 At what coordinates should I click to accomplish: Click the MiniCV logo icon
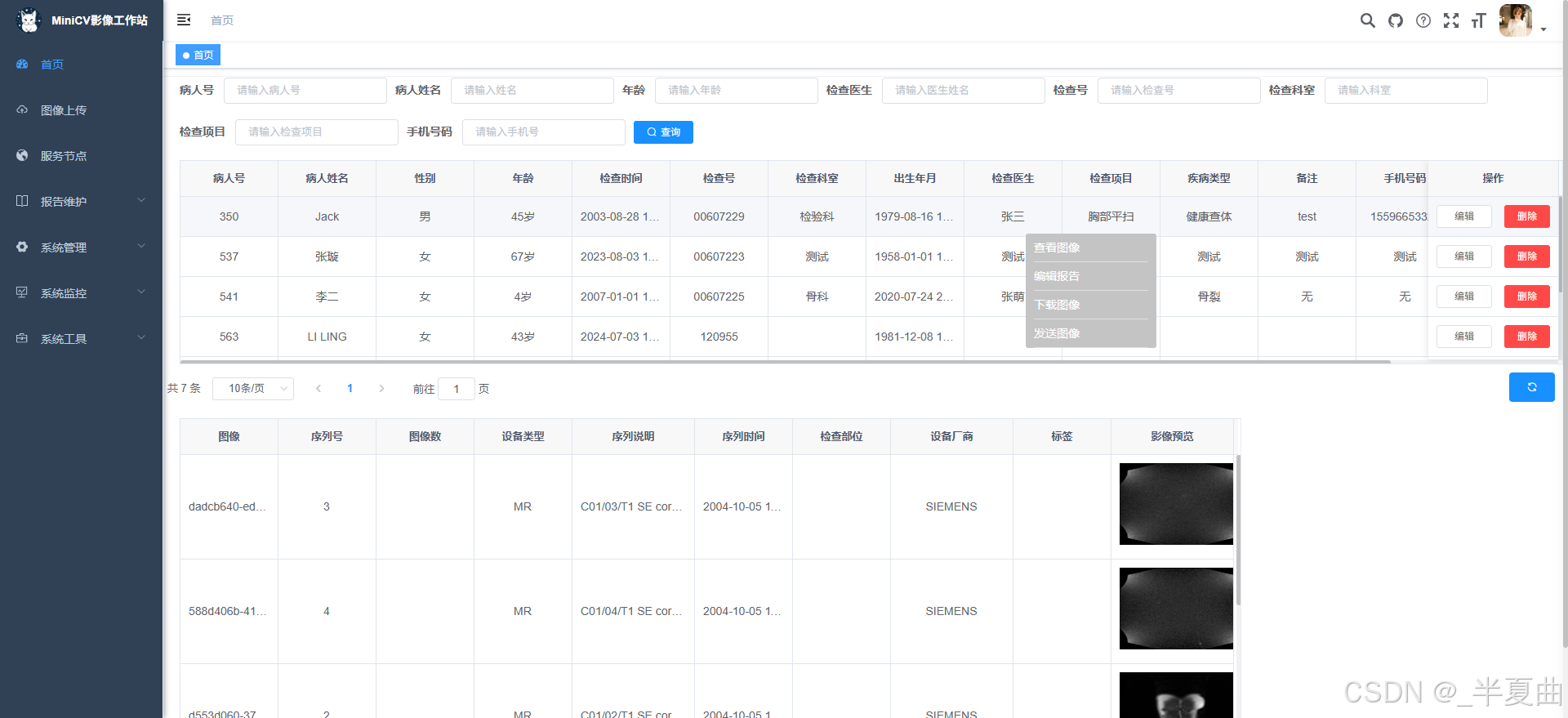pyautogui.click(x=29, y=20)
